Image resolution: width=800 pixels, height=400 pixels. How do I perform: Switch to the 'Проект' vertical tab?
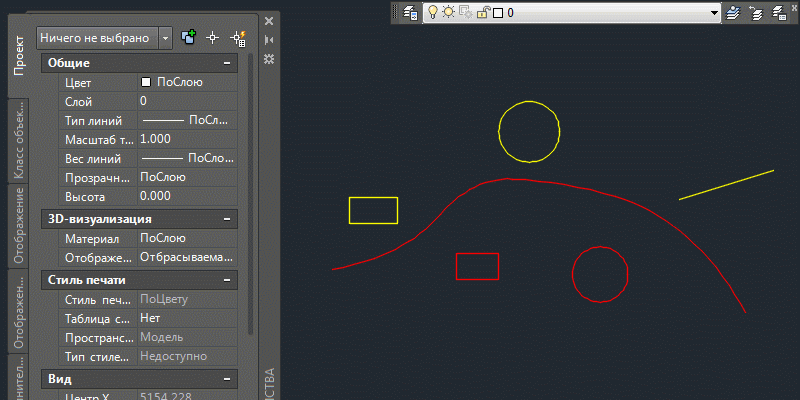pos(19,56)
